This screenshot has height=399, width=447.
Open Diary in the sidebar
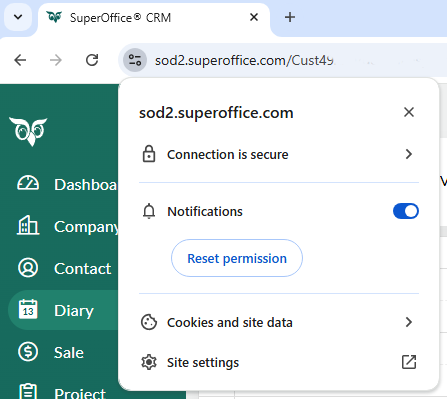click(x=63, y=310)
